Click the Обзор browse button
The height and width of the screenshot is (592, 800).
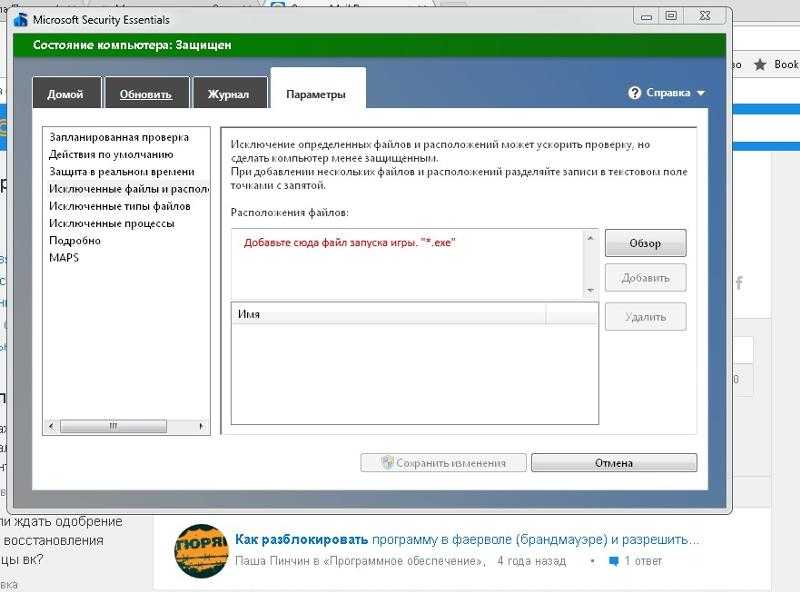coord(645,243)
